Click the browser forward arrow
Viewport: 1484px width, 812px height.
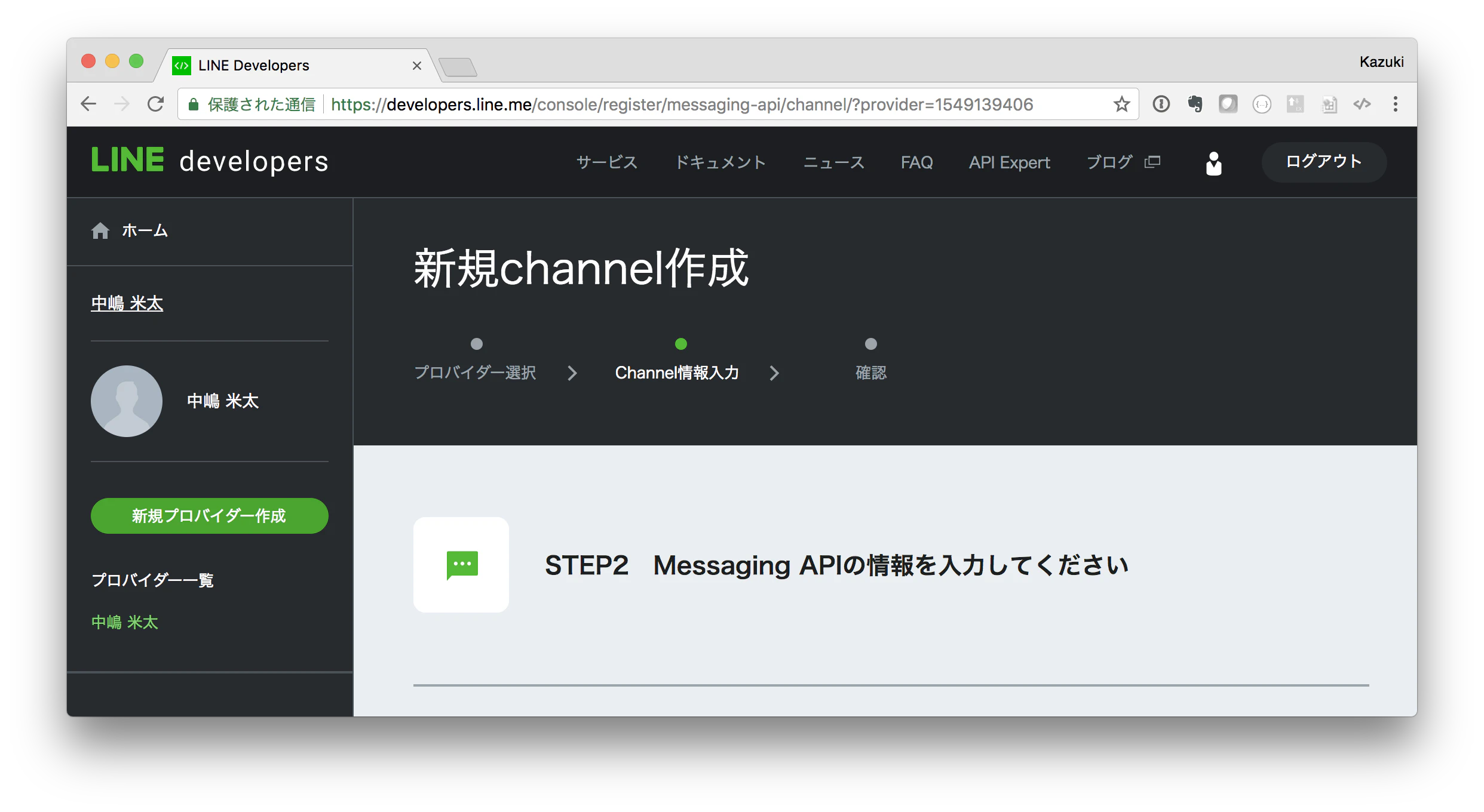pos(122,104)
